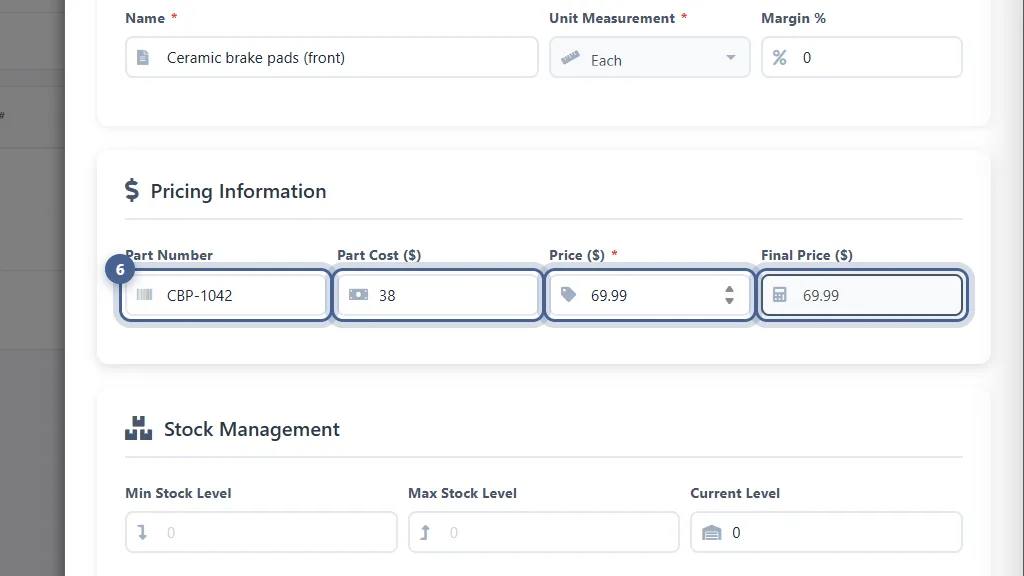The image size is (1024, 576).
Task: Click into the Margin % input field
Action: [862, 57]
